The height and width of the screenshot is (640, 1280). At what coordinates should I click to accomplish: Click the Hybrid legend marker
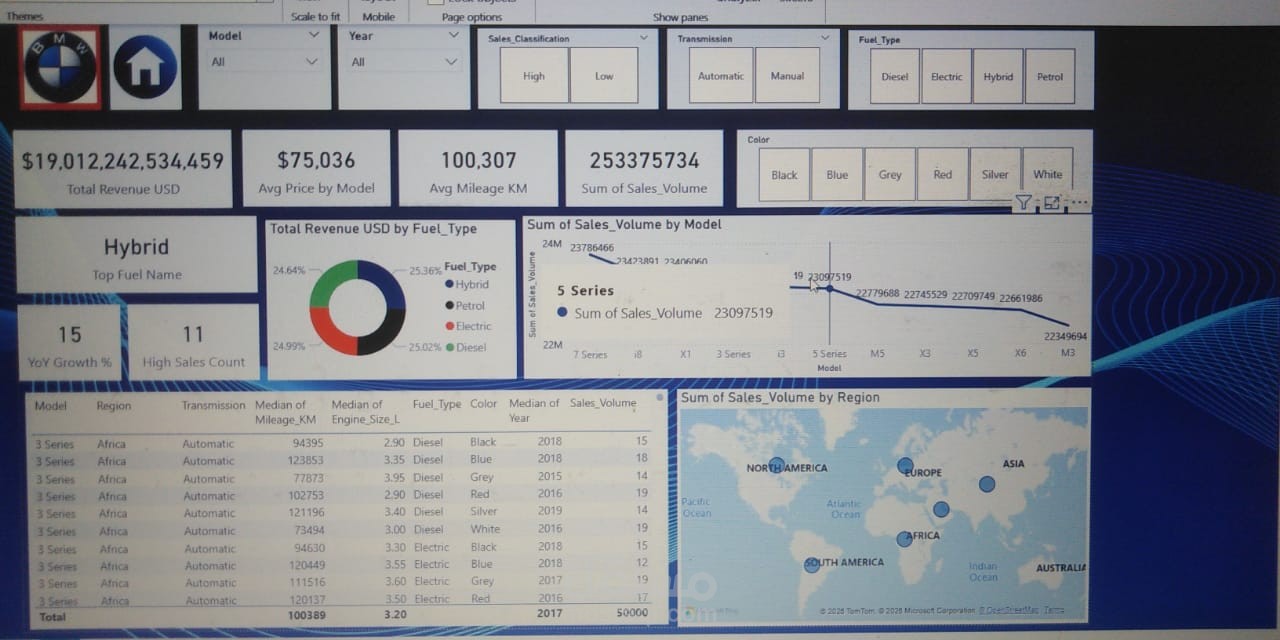click(x=449, y=285)
